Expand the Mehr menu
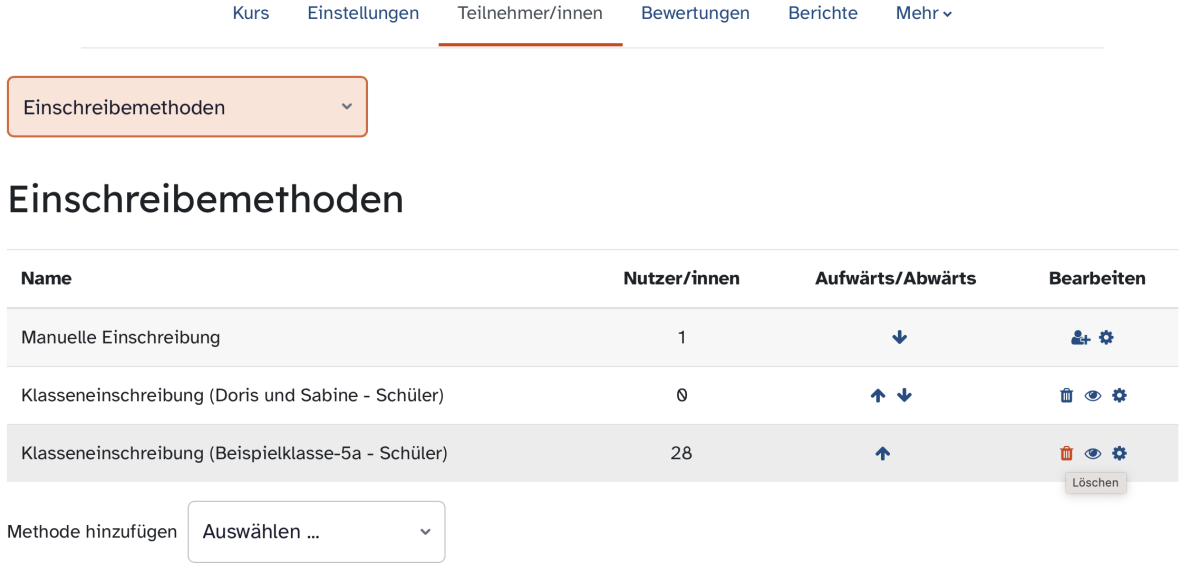Screen dimensions: 1200x574 tap(924, 14)
